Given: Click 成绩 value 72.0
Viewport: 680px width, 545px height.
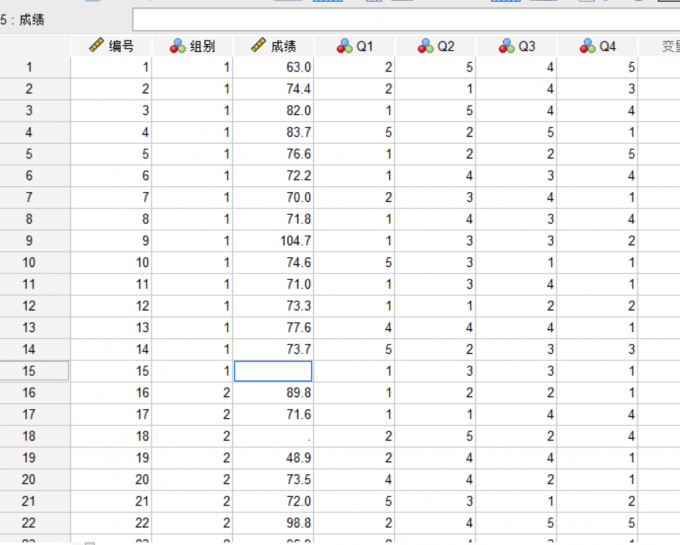Looking at the screenshot, I should 273,501.
